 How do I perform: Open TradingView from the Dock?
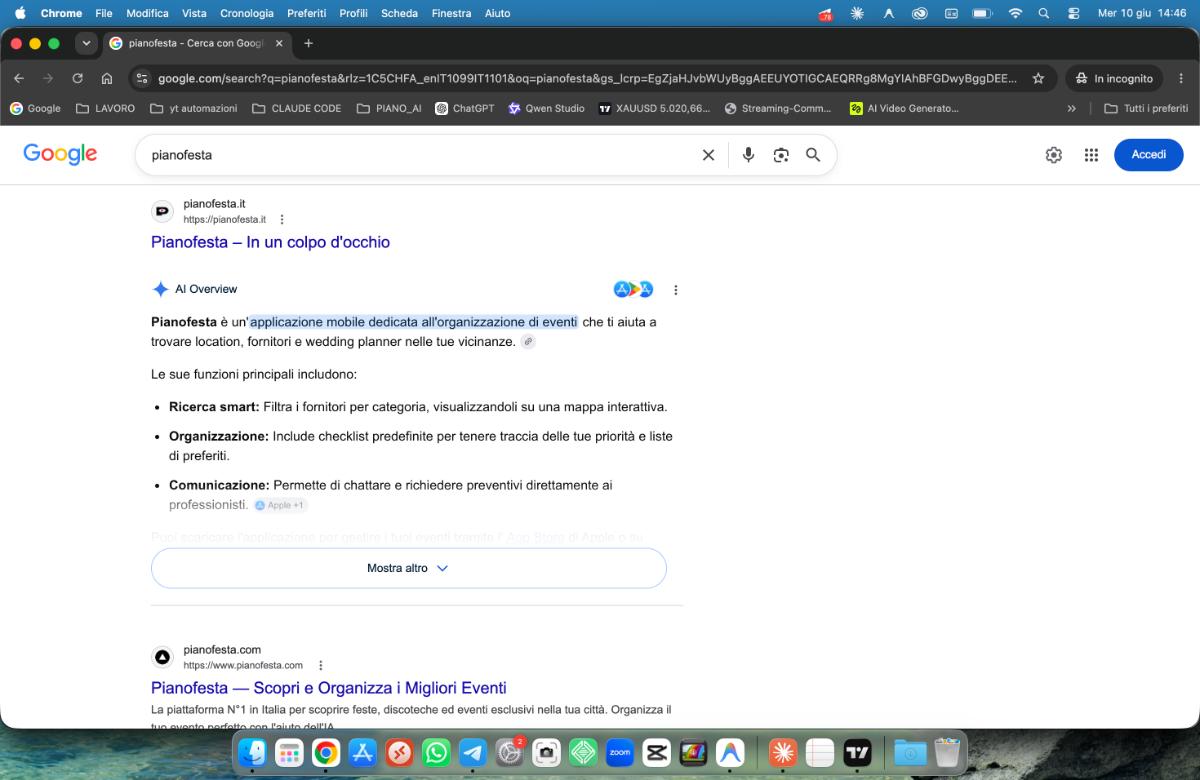(857, 752)
